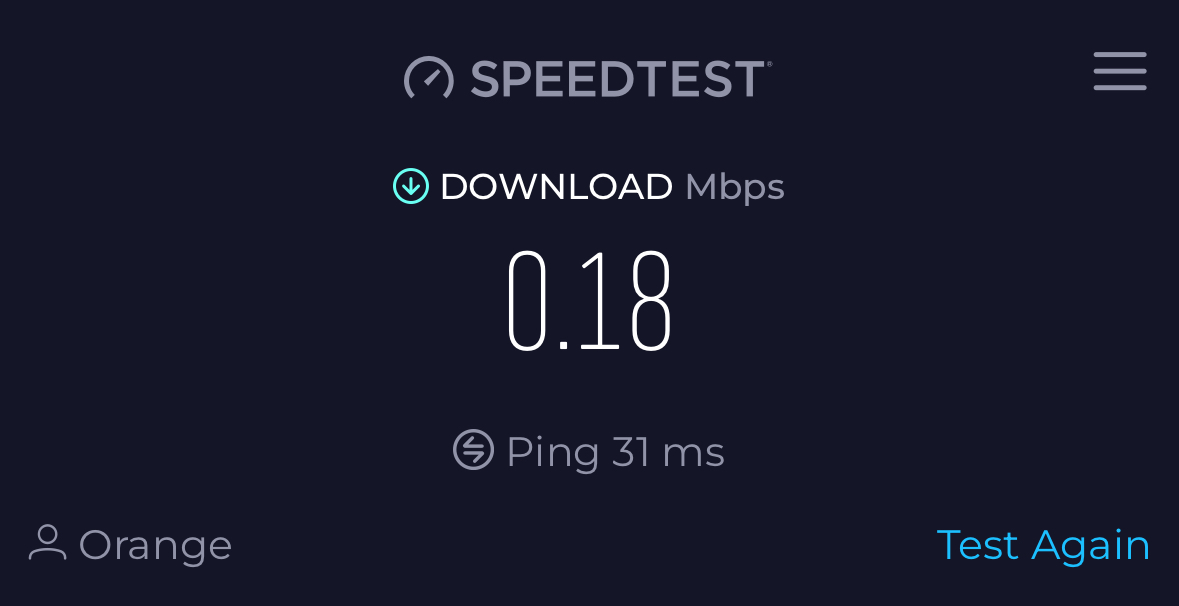Image resolution: width=1179 pixels, height=606 pixels.
Task: Click the ping arrows icon
Action: click(474, 450)
